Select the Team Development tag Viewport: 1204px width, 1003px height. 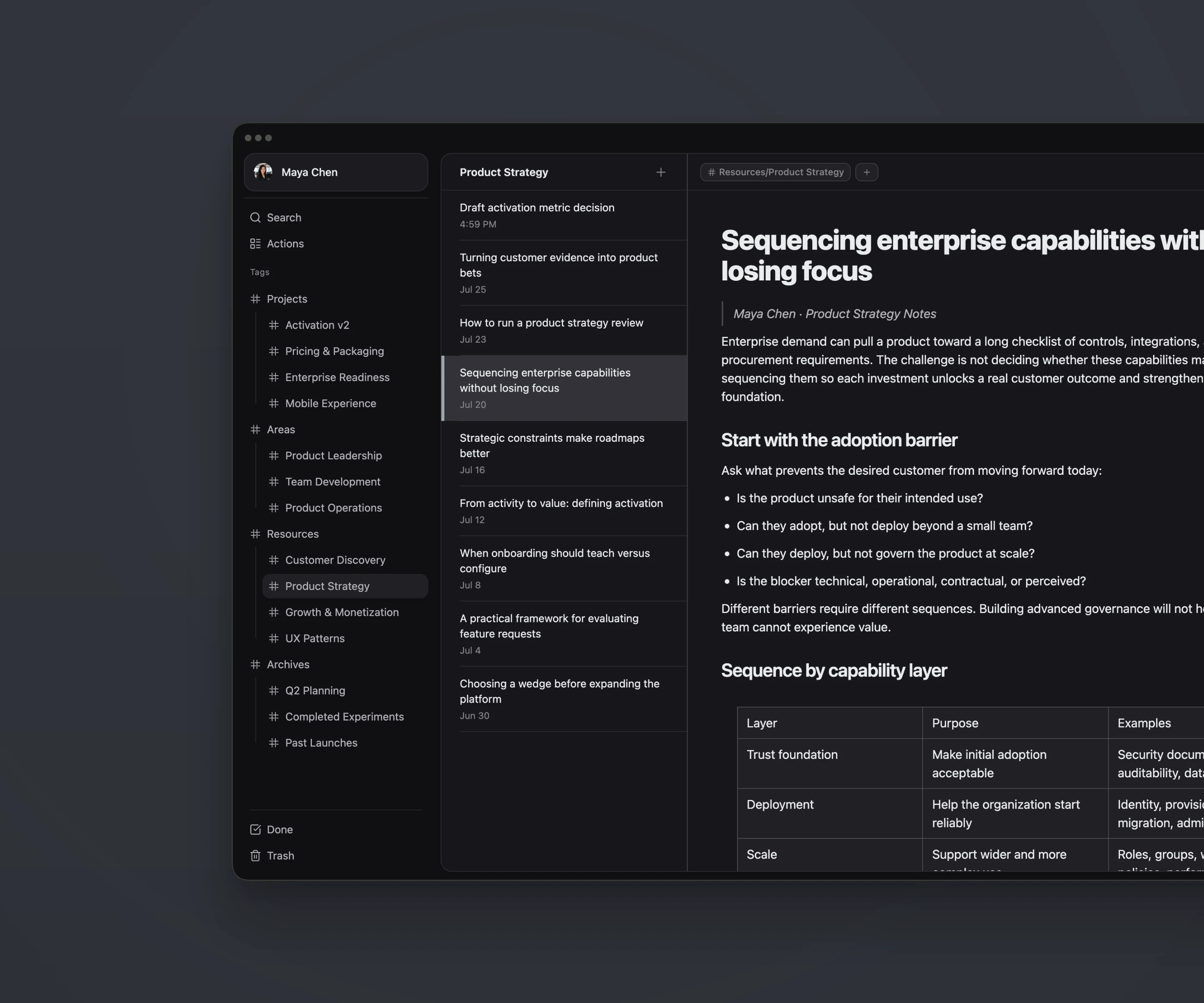point(345,481)
